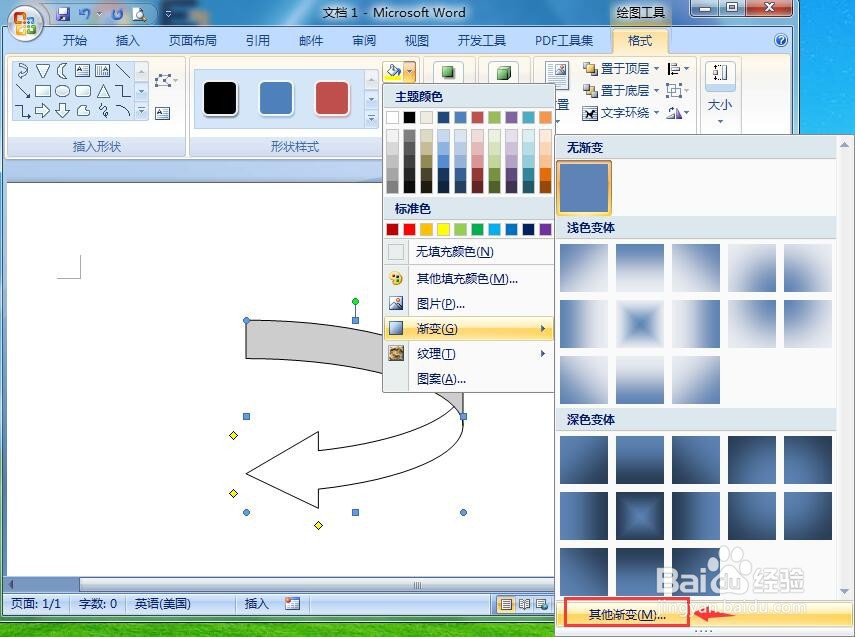The width and height of the screenshot is (855, 637).
Task: Open 其他填充颜色(M)... dialog
Action: click(468, 279)
